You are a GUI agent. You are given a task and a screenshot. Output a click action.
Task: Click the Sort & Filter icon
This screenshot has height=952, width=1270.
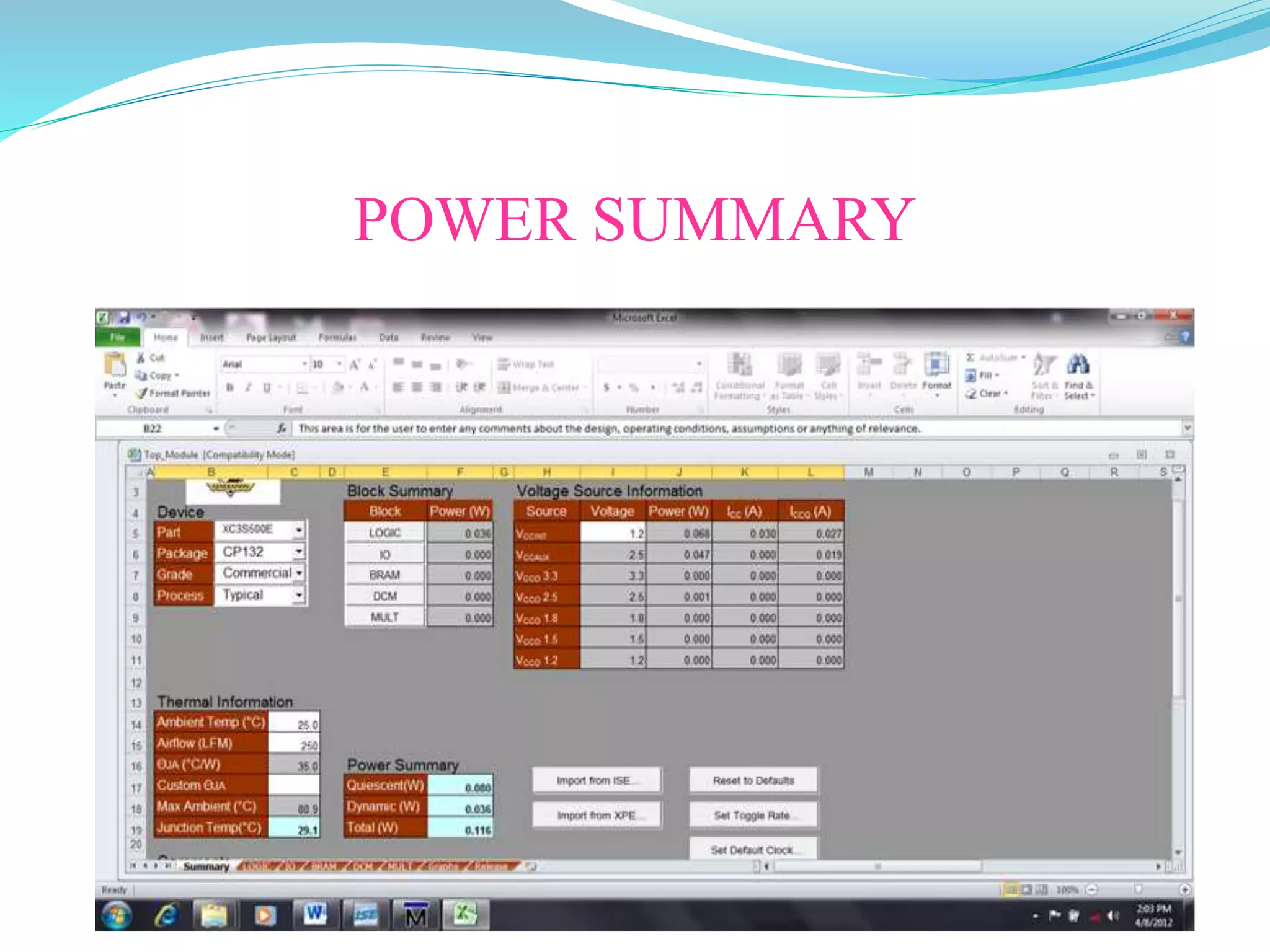[1044, 364]
